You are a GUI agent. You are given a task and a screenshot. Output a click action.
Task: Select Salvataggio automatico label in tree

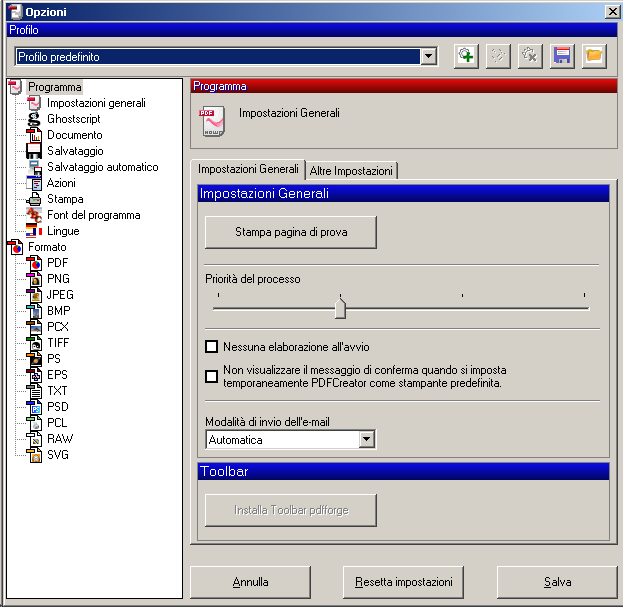[x=103, y=167]
